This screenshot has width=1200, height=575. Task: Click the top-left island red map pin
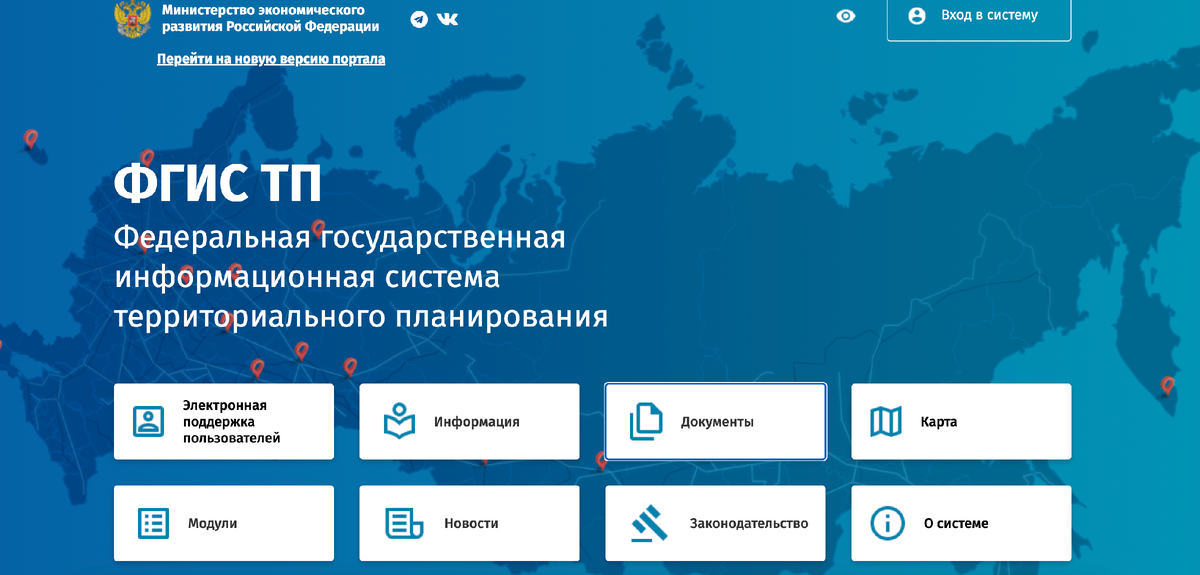(x=31, y=139)
